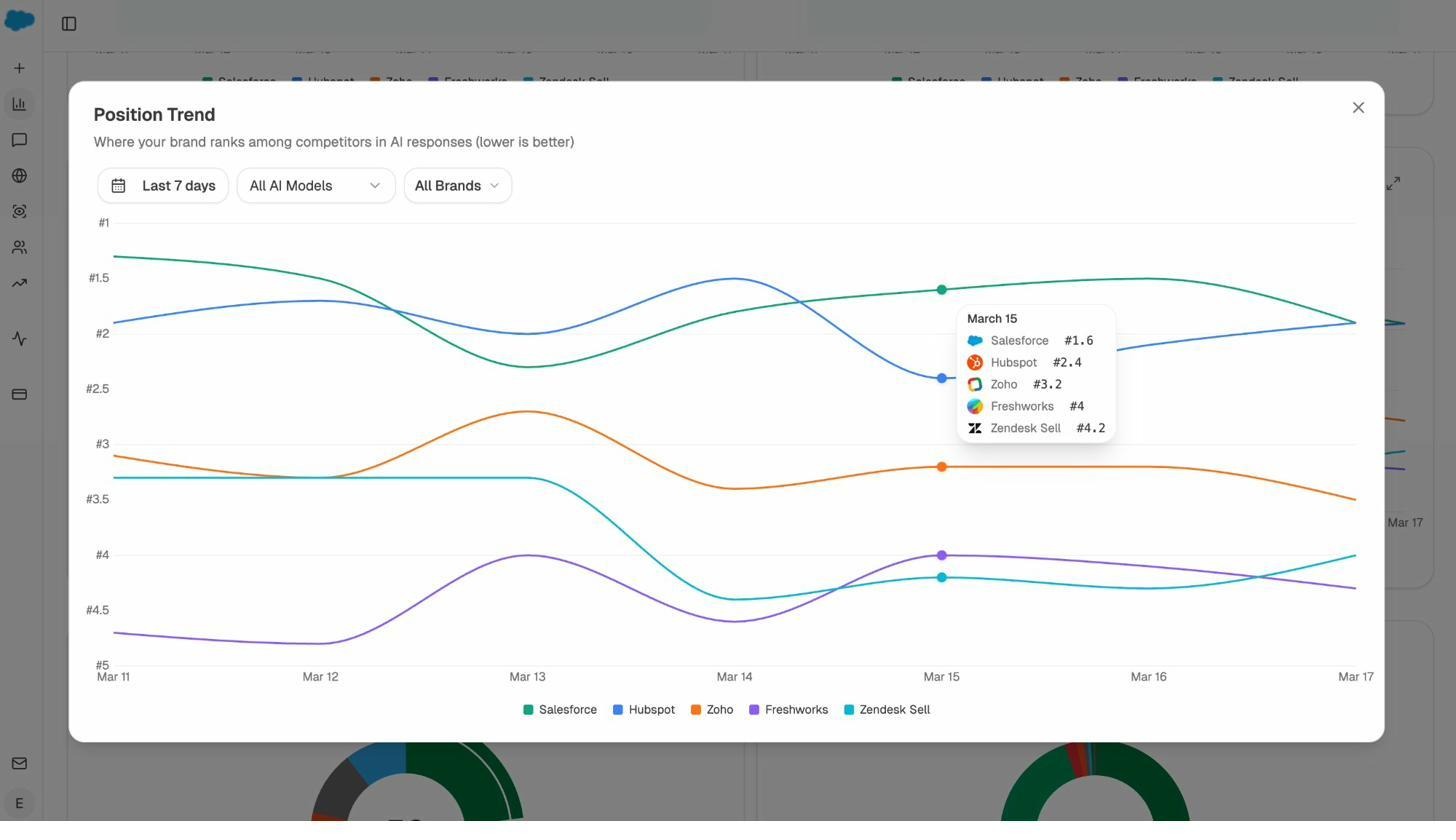Click the E profile avatar

[19, 803]
